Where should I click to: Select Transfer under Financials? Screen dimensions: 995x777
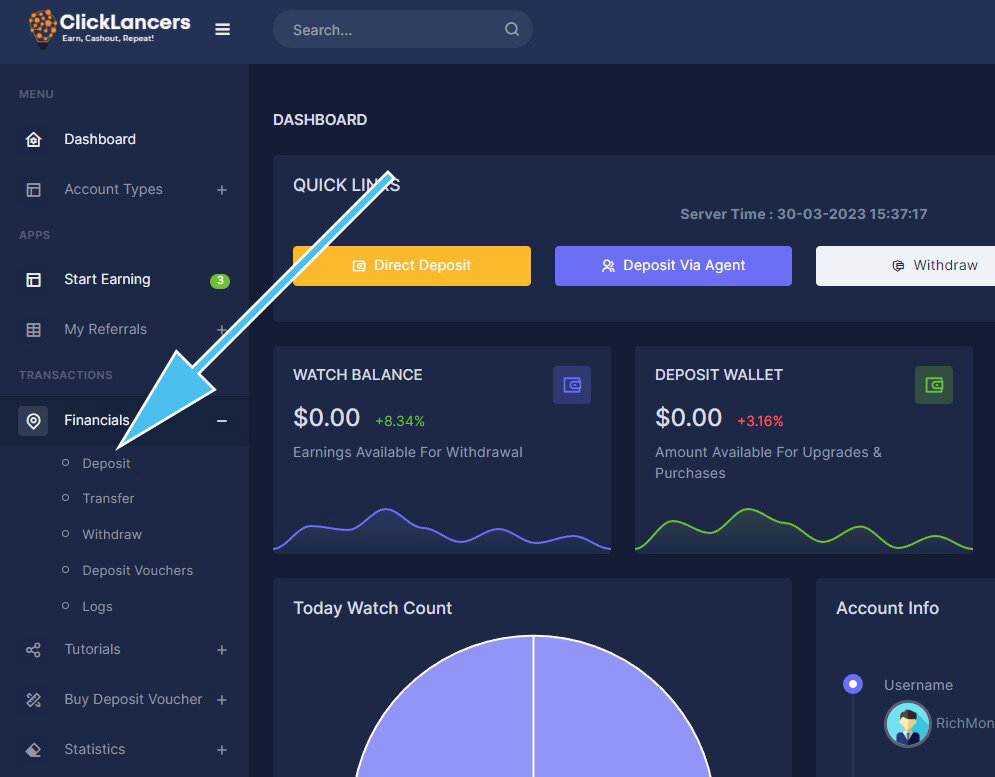pyautogui.click(x=108, y=498)
